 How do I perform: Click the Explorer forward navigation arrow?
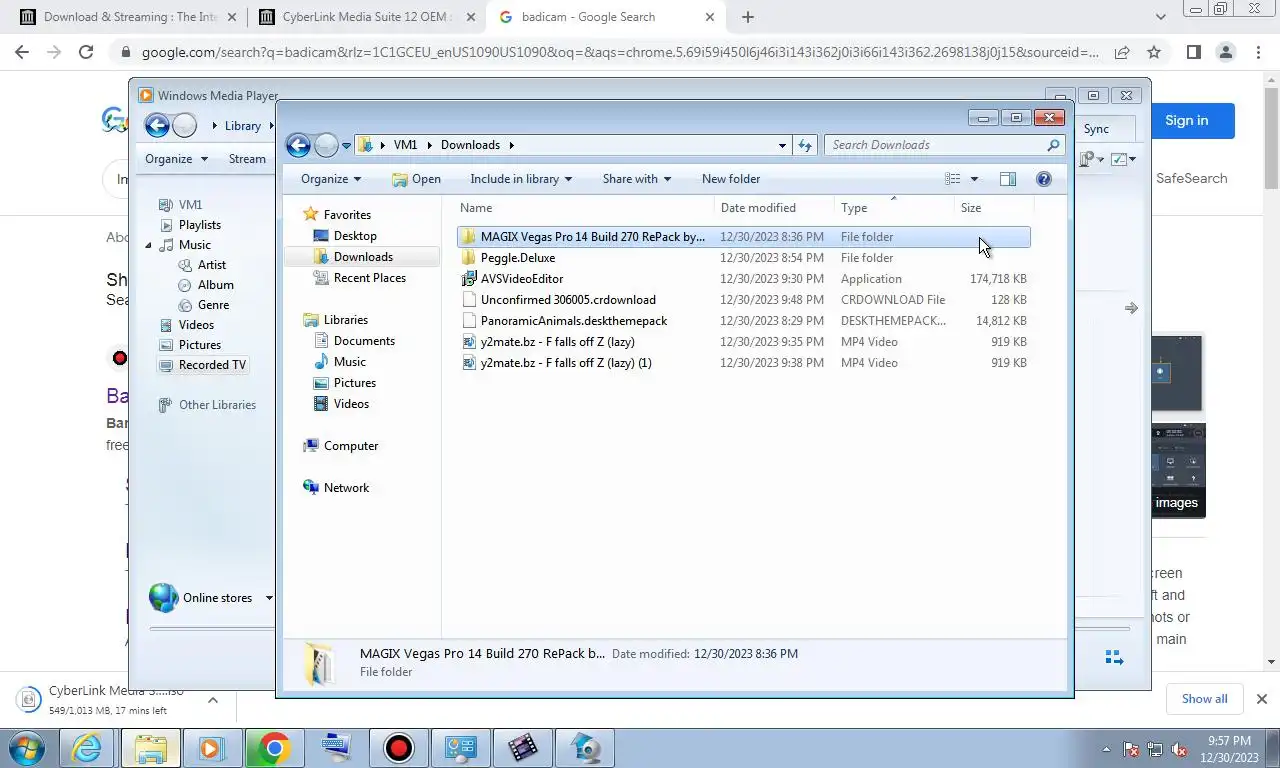tap(326, 145)
